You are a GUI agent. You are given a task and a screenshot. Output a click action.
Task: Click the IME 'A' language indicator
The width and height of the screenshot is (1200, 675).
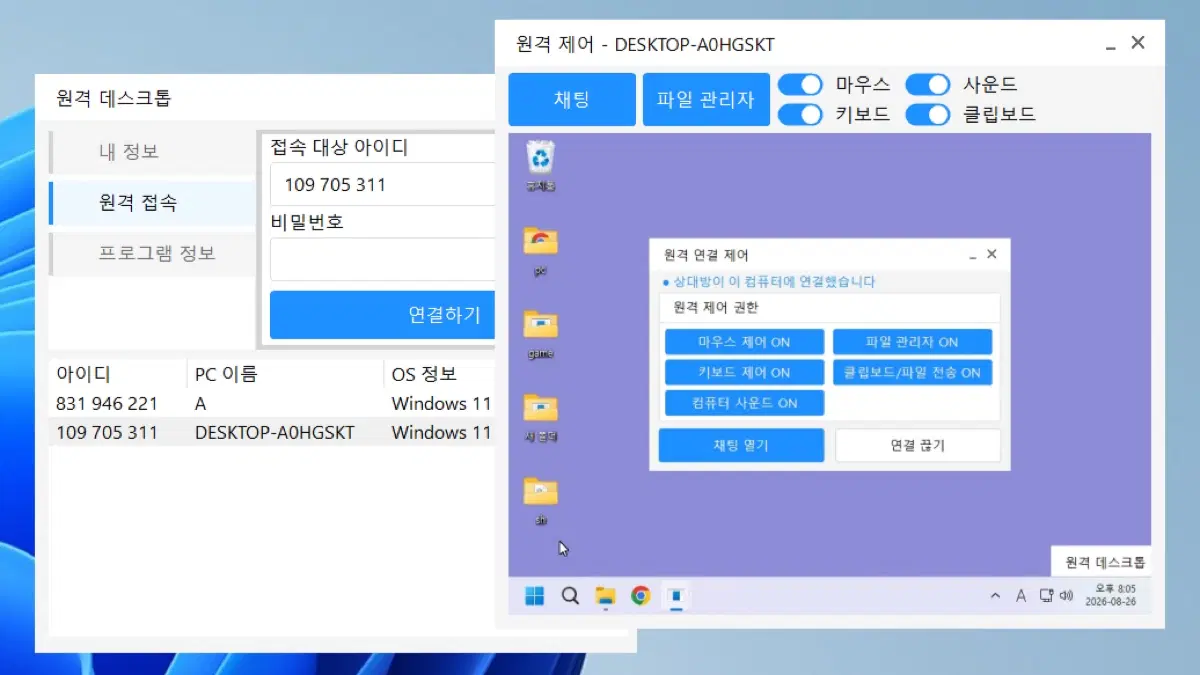[1021, 596]
